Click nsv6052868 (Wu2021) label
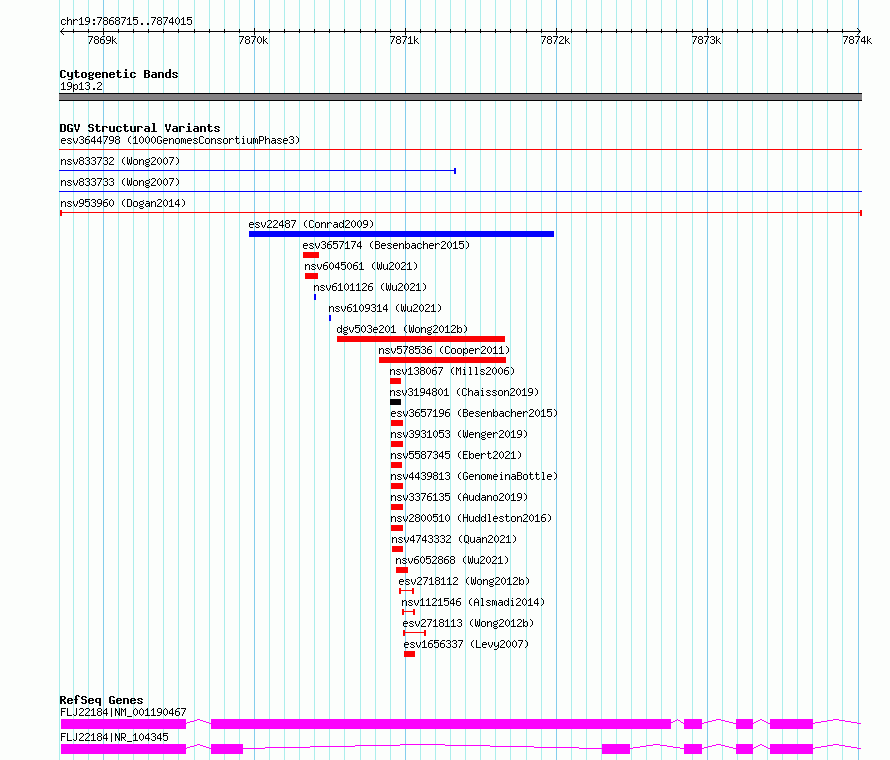The width and height of the screenshot is (890, 760). click(x=452, y=560)
